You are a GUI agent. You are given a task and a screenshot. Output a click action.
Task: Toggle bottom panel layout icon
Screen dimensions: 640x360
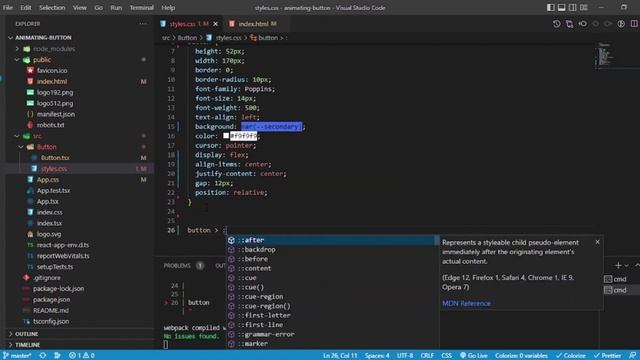coord(562,7)
